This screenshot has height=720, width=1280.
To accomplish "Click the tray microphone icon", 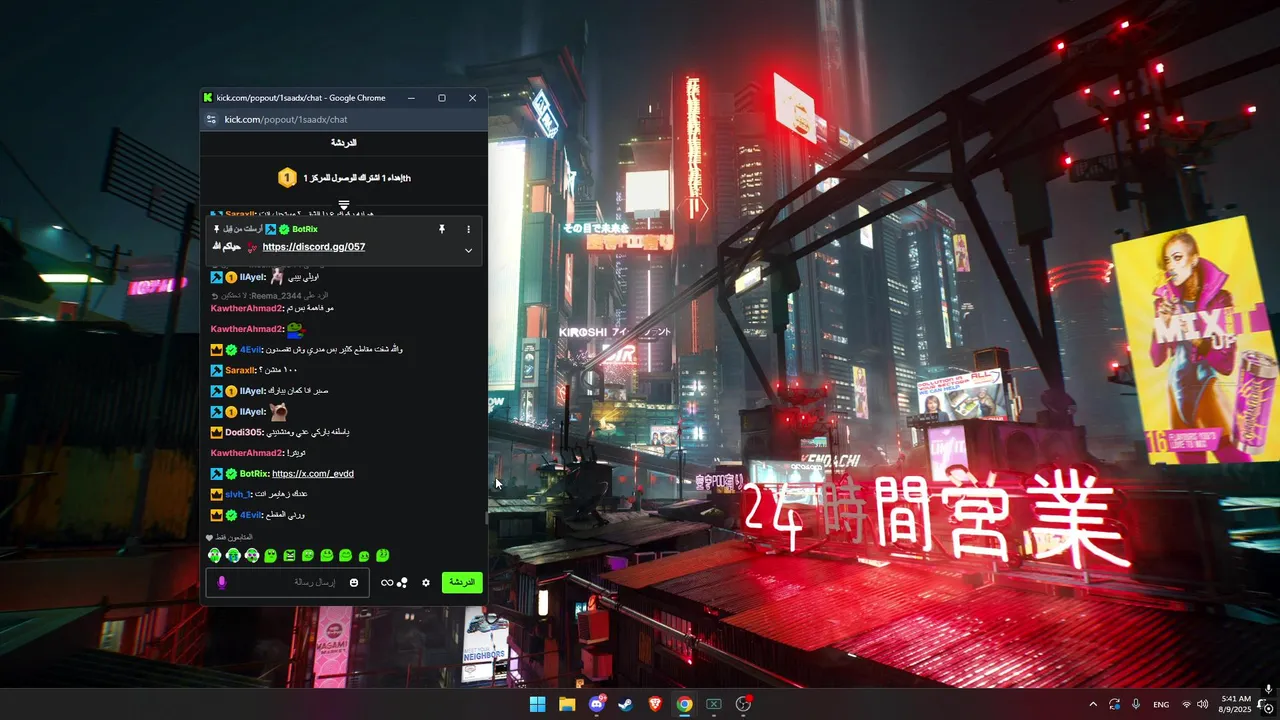I will (x=1136, y=704).
